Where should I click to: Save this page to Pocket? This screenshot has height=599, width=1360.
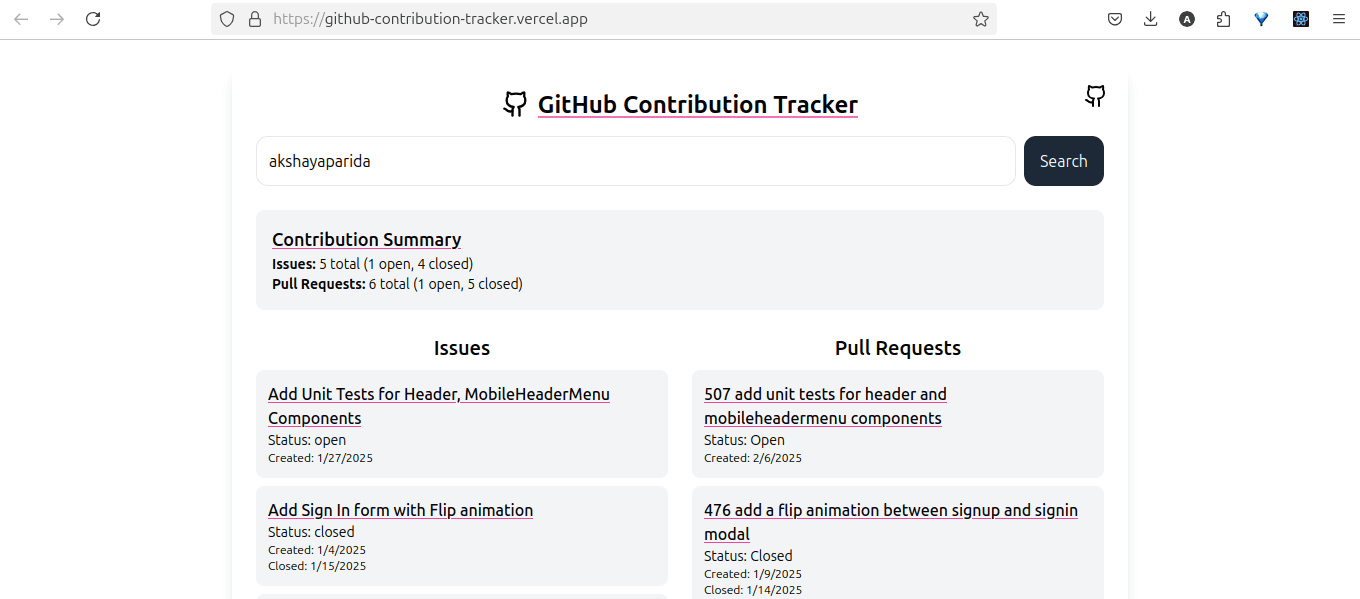(1114, 18)
